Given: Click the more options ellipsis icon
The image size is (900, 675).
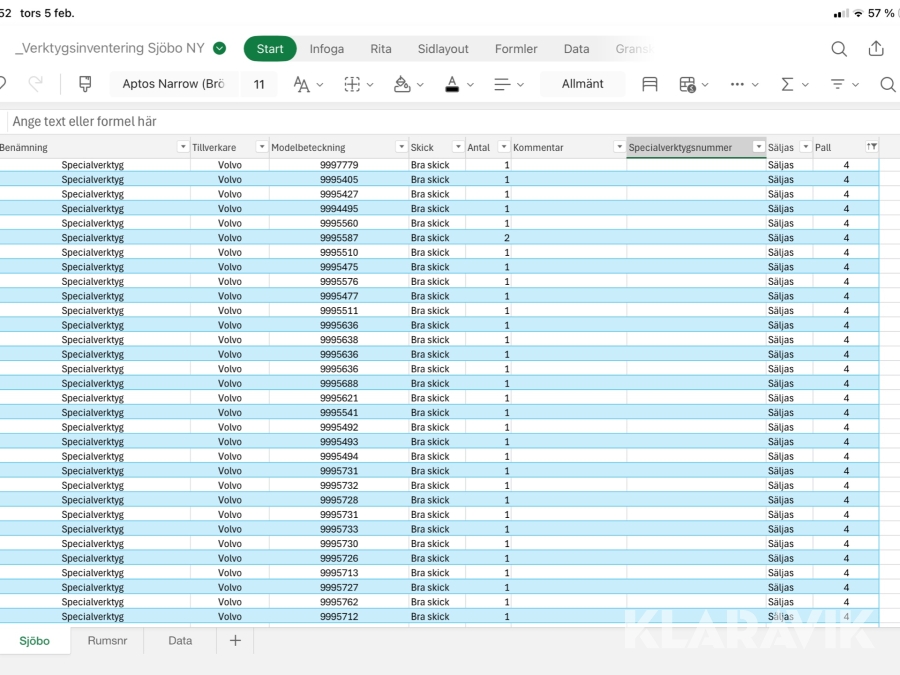Looking at the screenshot, I should point(738,84).
